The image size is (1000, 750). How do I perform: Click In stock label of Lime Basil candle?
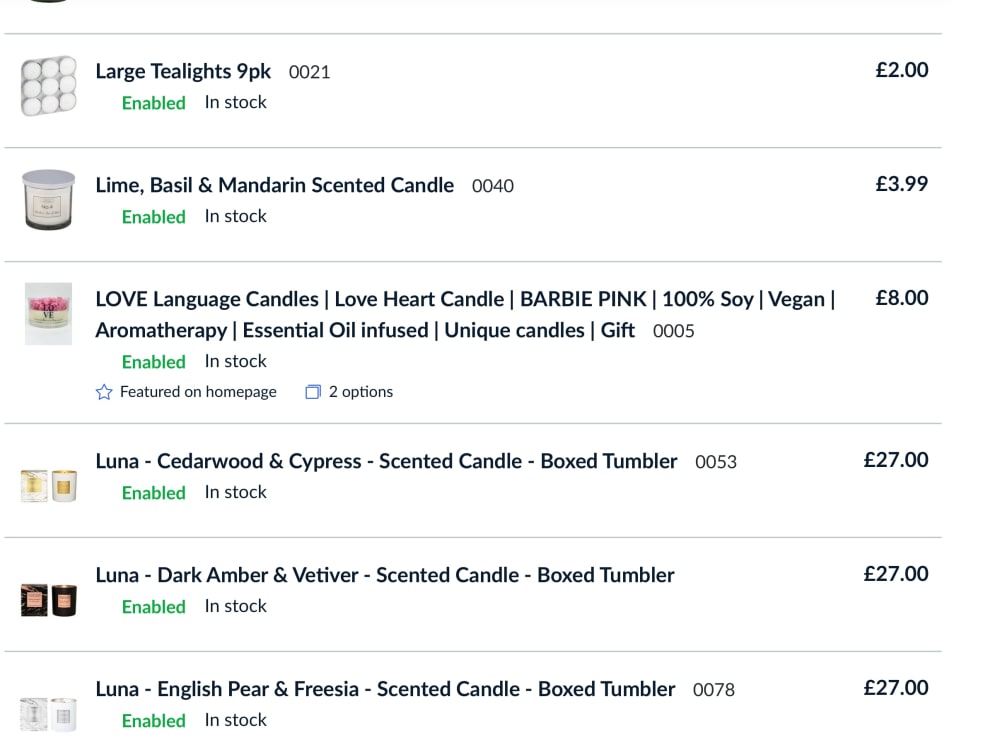[235, 216]
